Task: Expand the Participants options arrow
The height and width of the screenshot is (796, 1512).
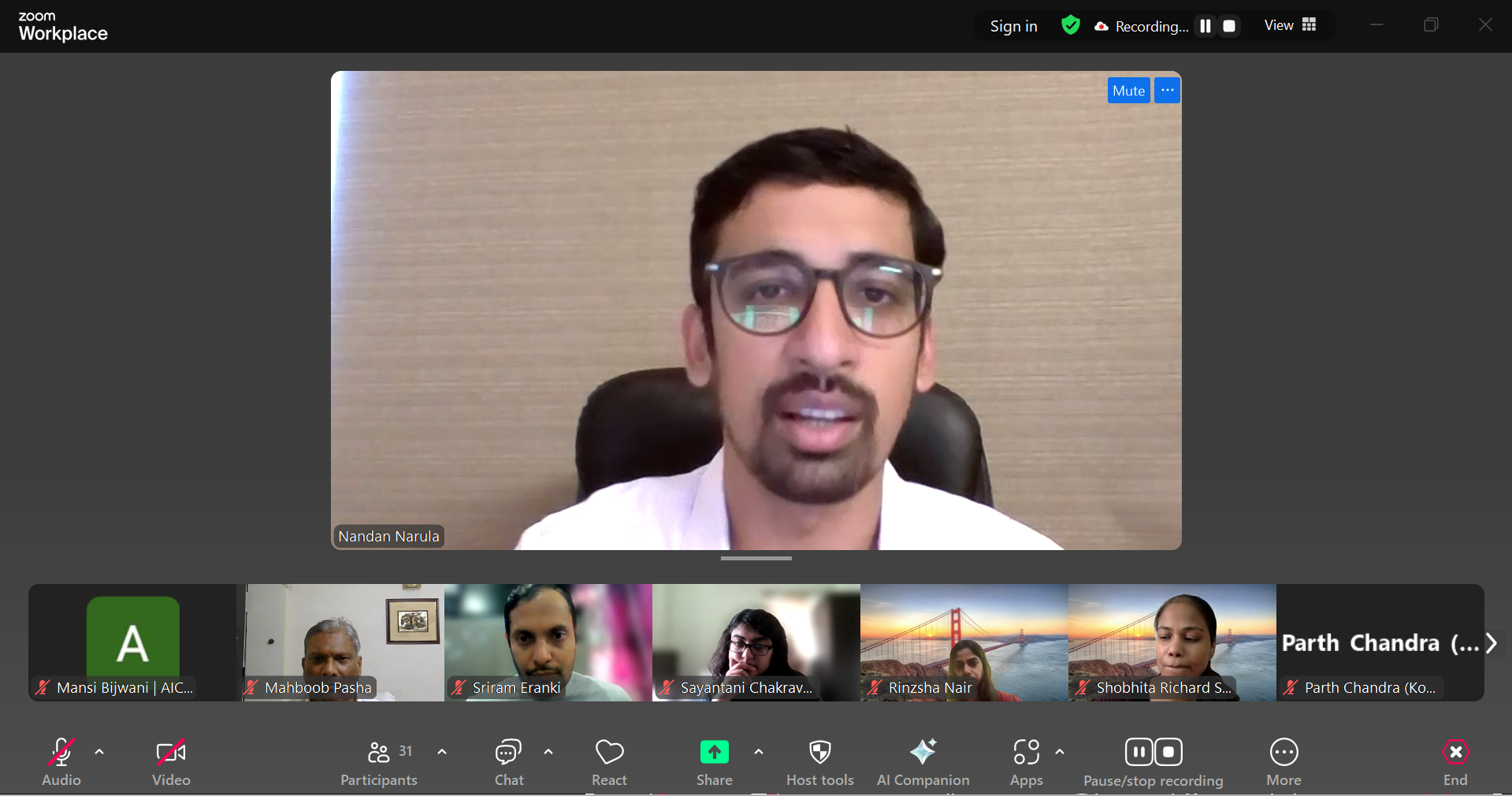Action: tap(442, 752)
